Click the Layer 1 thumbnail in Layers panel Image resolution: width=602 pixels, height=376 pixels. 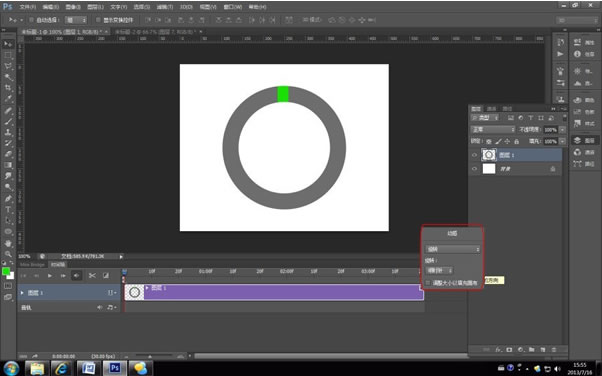tap(489, 155)
